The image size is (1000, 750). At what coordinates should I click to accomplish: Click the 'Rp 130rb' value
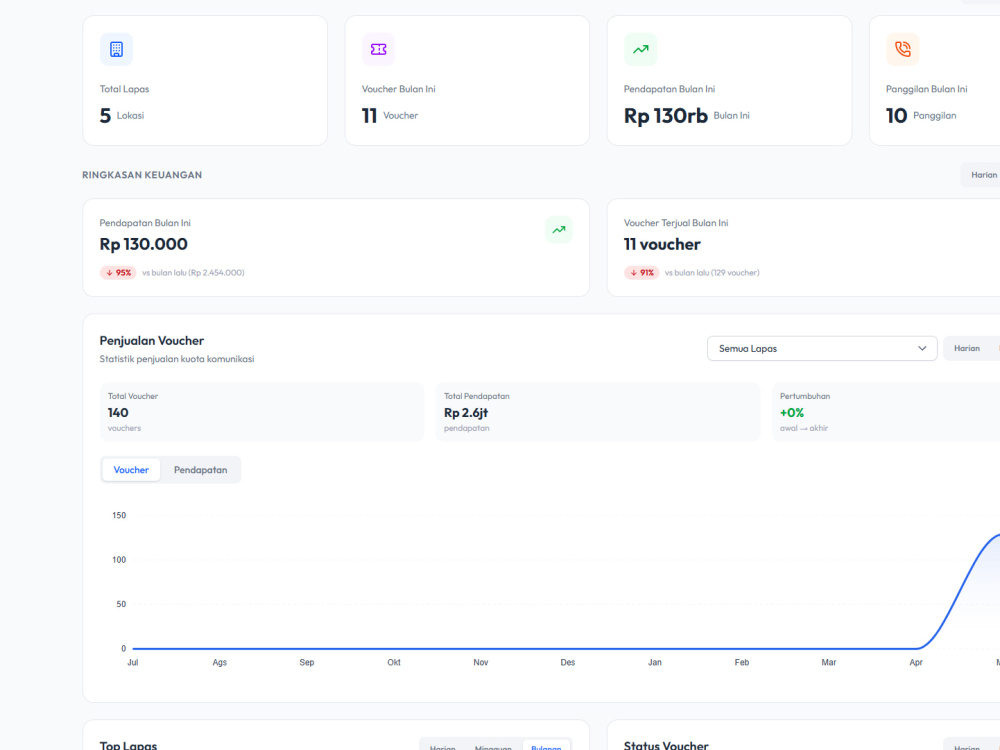[x=665, y=115]
